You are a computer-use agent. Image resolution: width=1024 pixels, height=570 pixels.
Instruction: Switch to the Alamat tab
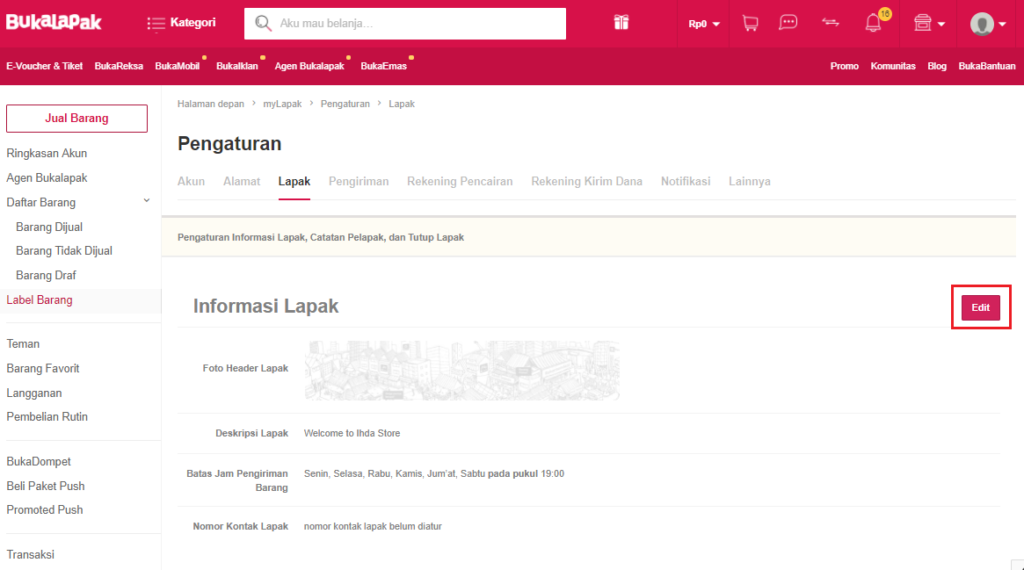(242, 182)
